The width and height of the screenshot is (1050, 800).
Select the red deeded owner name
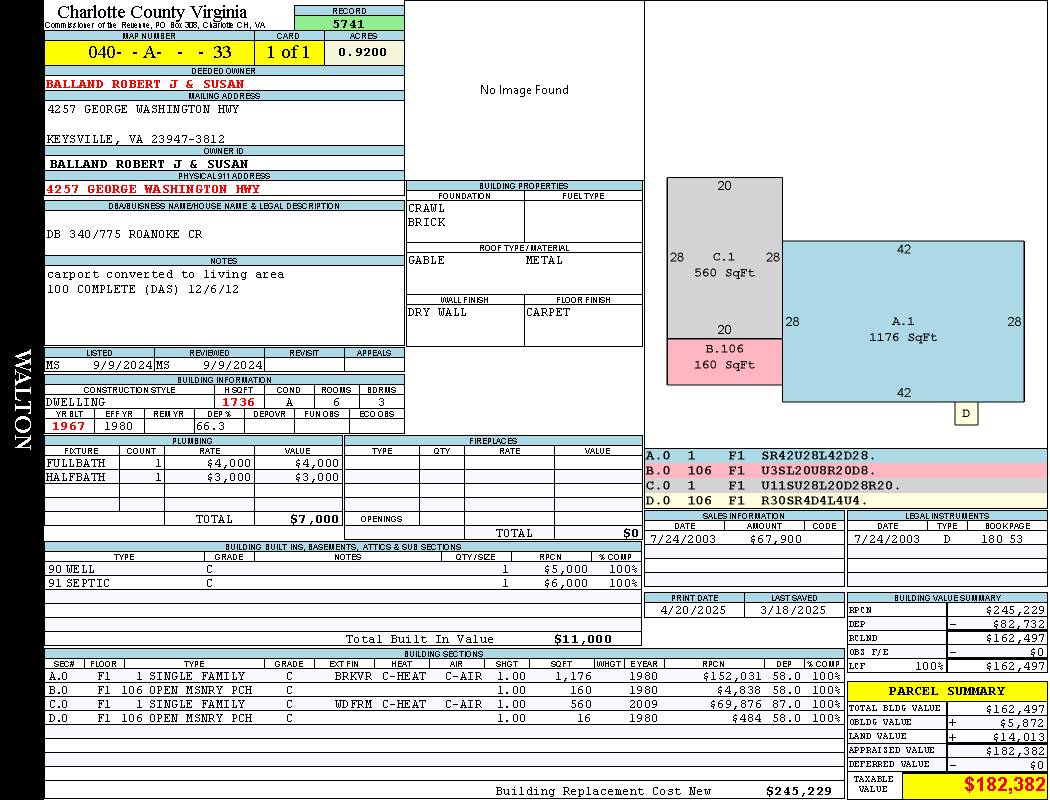click(145, 84)
